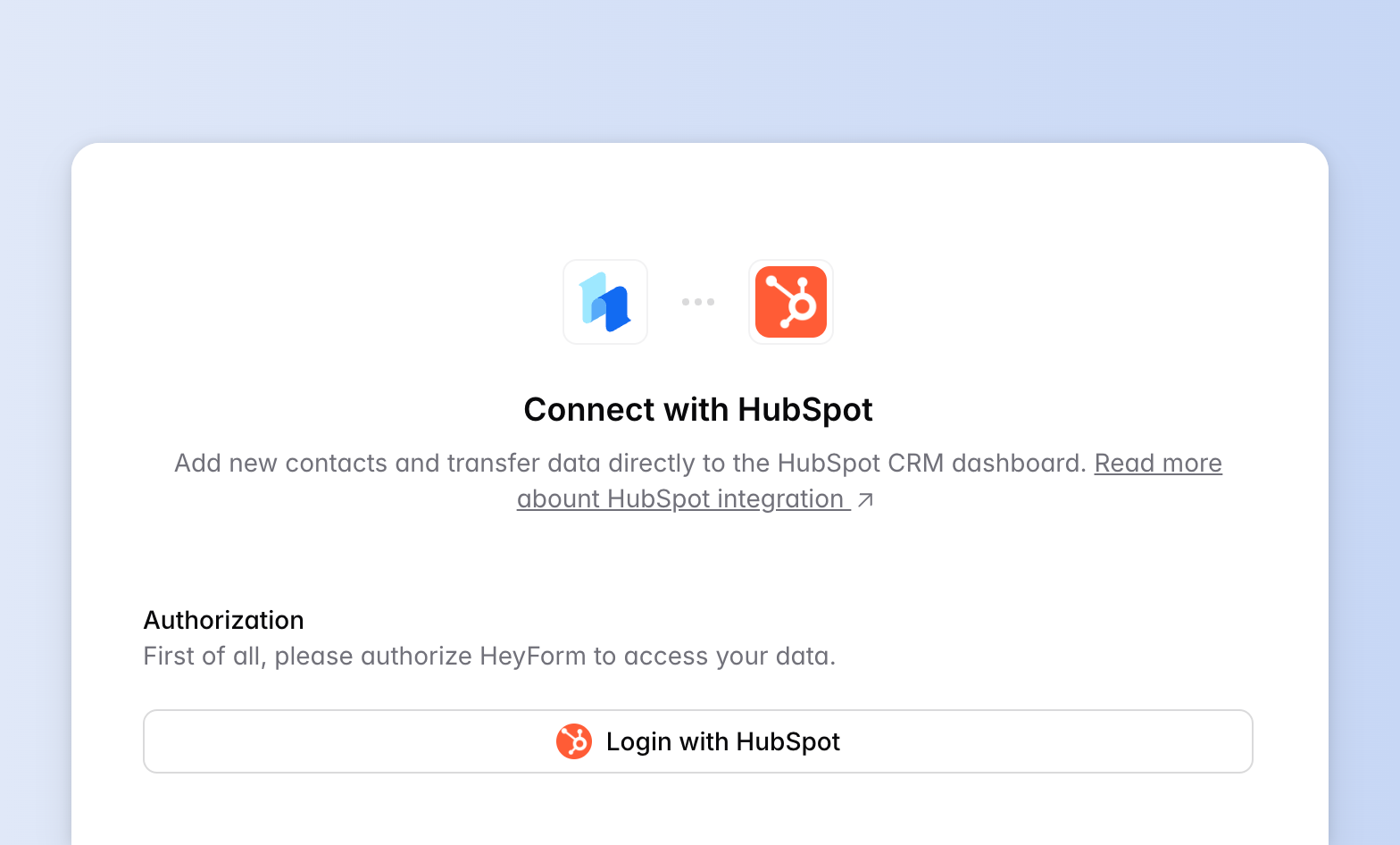This screenshot has width=1400, height=845.
Task: Click the Authorization section label
Action: pyautogui.click(x=223, y=620)
